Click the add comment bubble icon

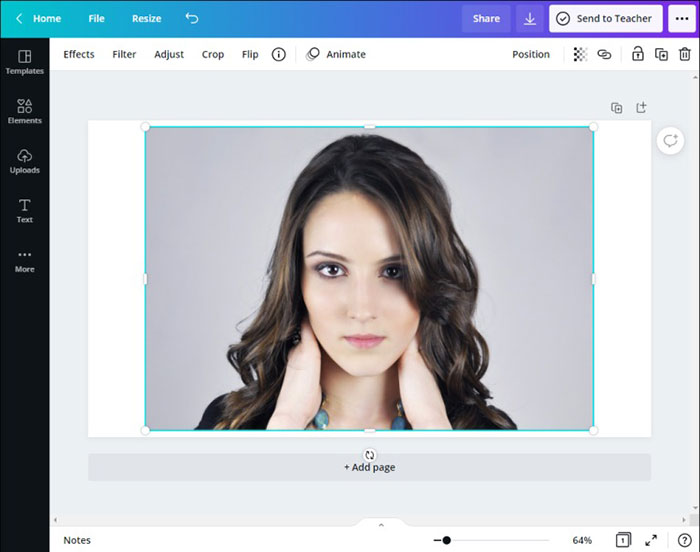[x=669, y=141]
